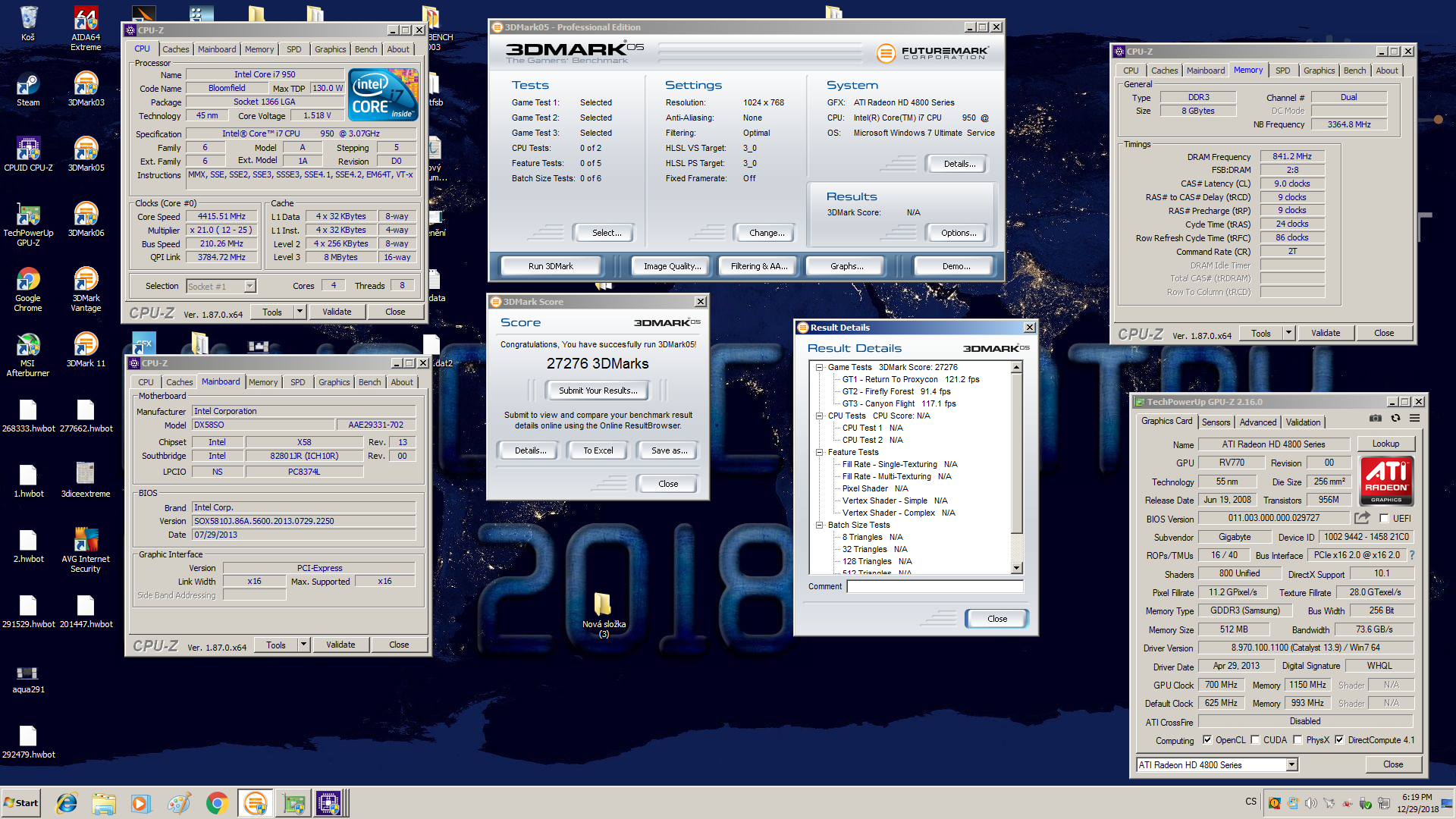The image size is (1456, 819).
Task: Toggle the CUDA checkbox in GPU-Z
Action: (1255, 740)
